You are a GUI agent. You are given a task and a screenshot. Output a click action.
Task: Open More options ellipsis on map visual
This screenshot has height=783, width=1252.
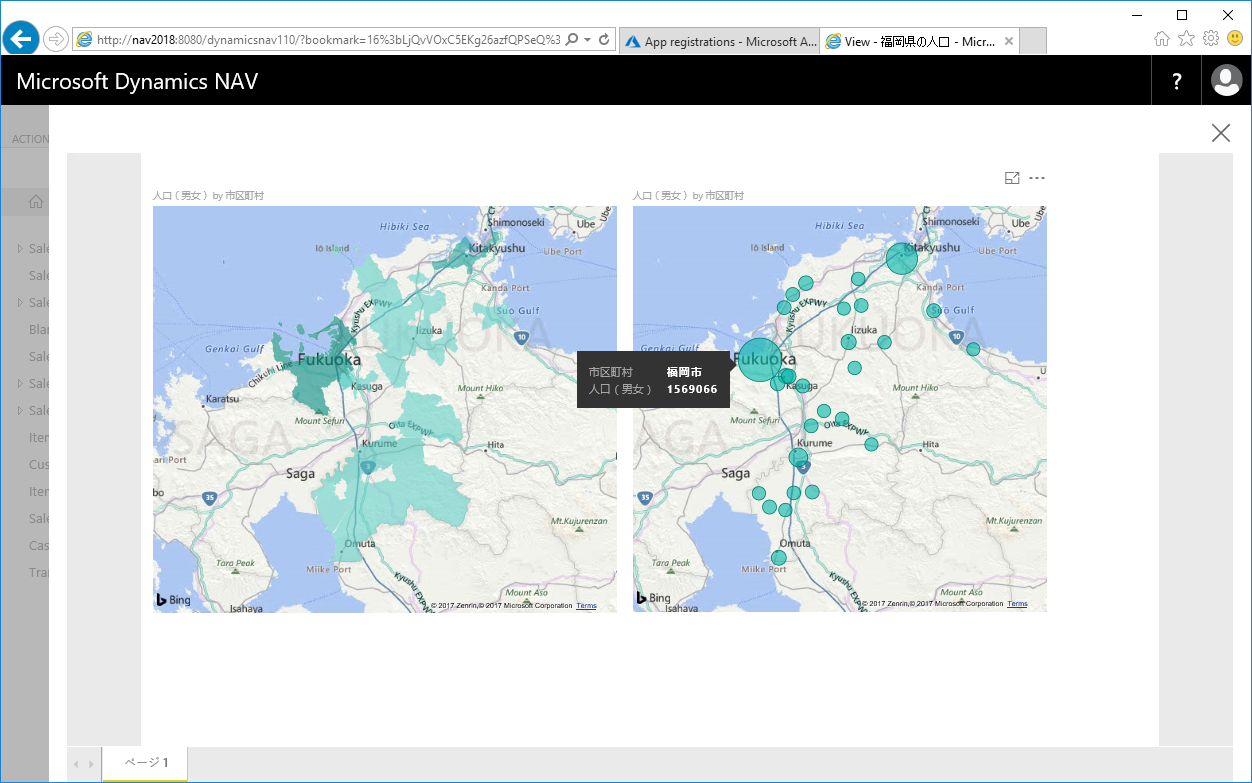1037,178
